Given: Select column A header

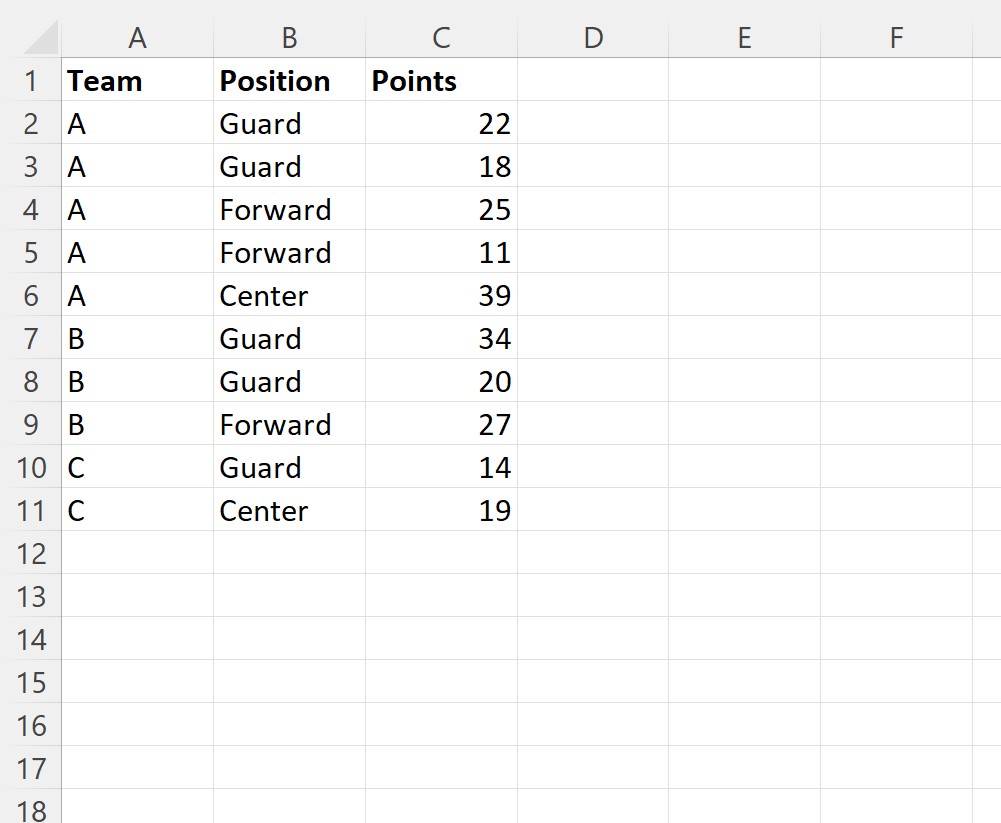Looking at the screenshot, I should (137, 38).
